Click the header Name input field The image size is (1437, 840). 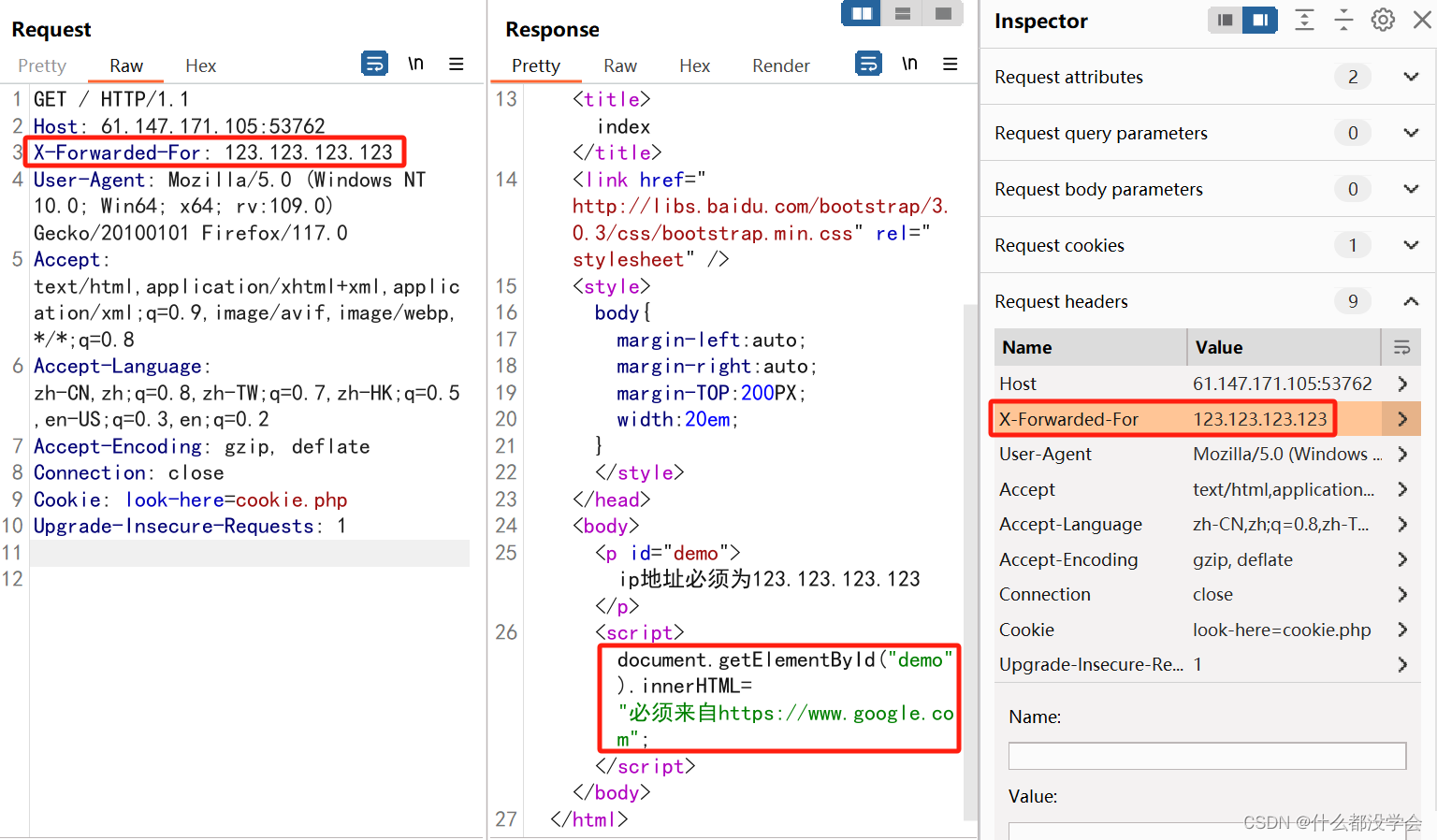tap(1207, 756)
